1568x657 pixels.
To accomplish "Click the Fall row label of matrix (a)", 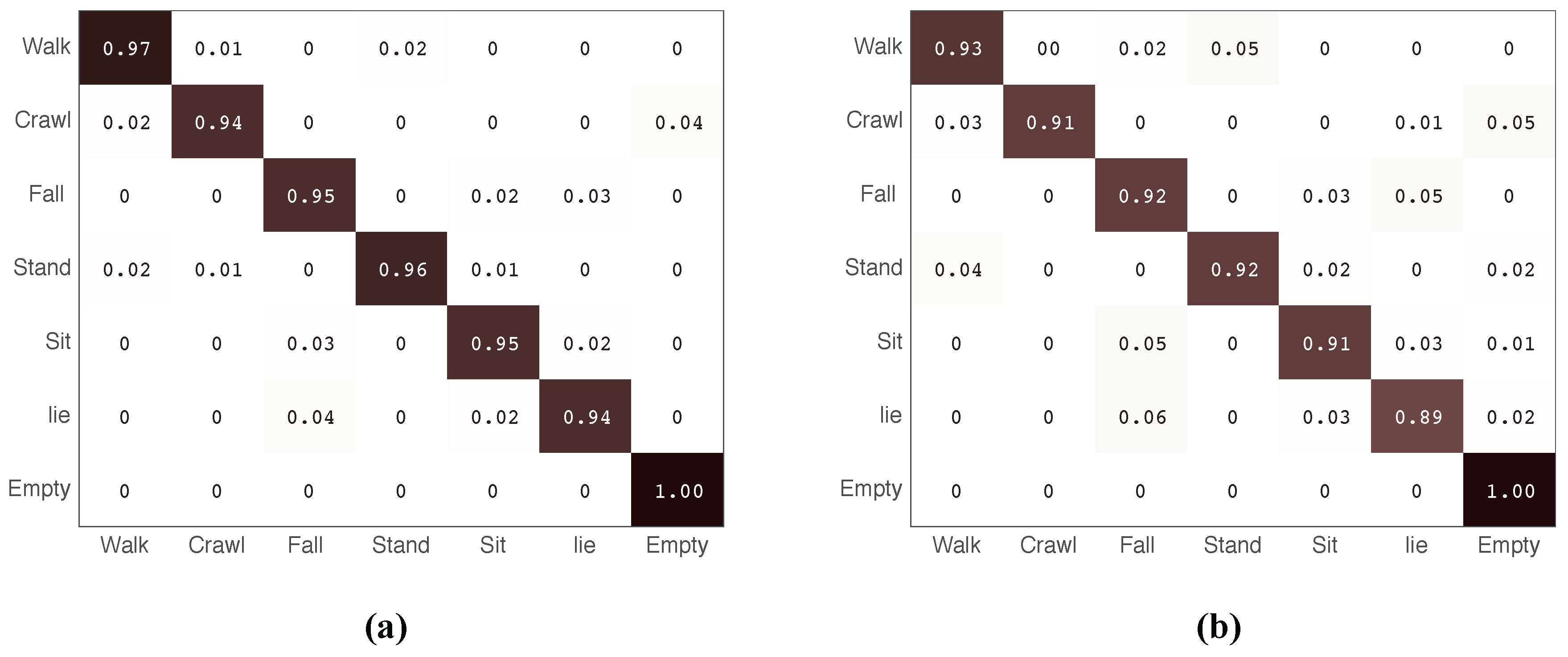I will 46,193.
